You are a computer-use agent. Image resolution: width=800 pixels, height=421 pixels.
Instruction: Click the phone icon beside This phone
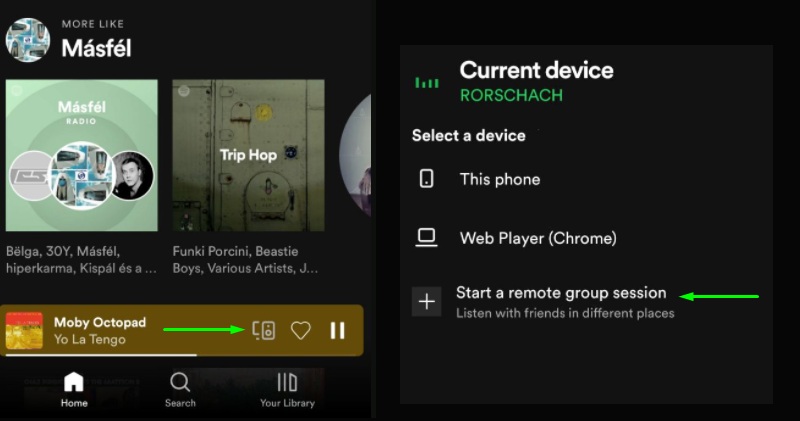click(x=427, y=179)
